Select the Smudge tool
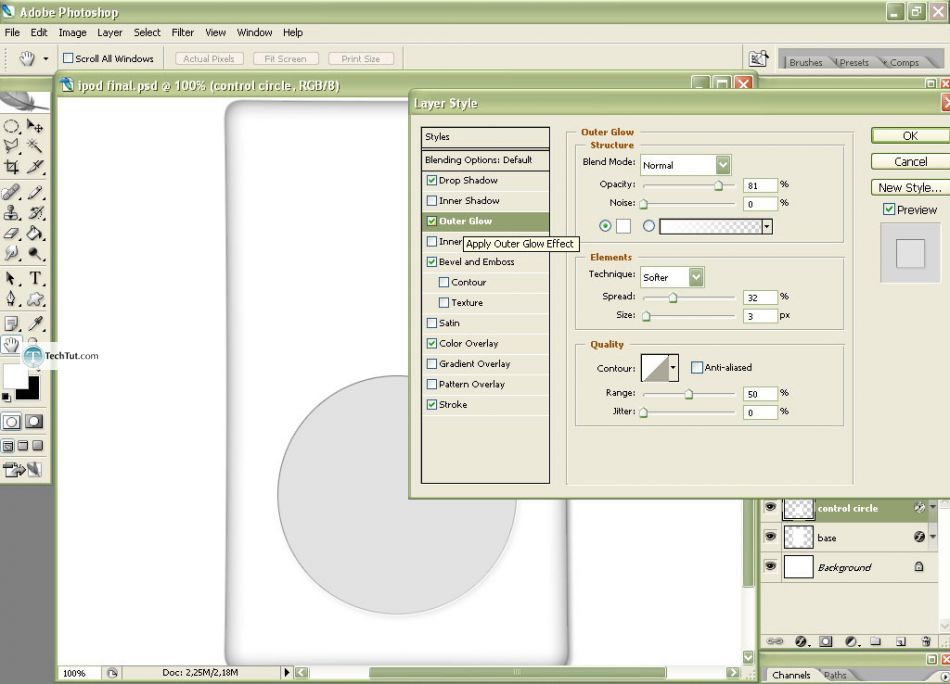The image size is (950, 684). pyautogui.click(x=11, y=253)
